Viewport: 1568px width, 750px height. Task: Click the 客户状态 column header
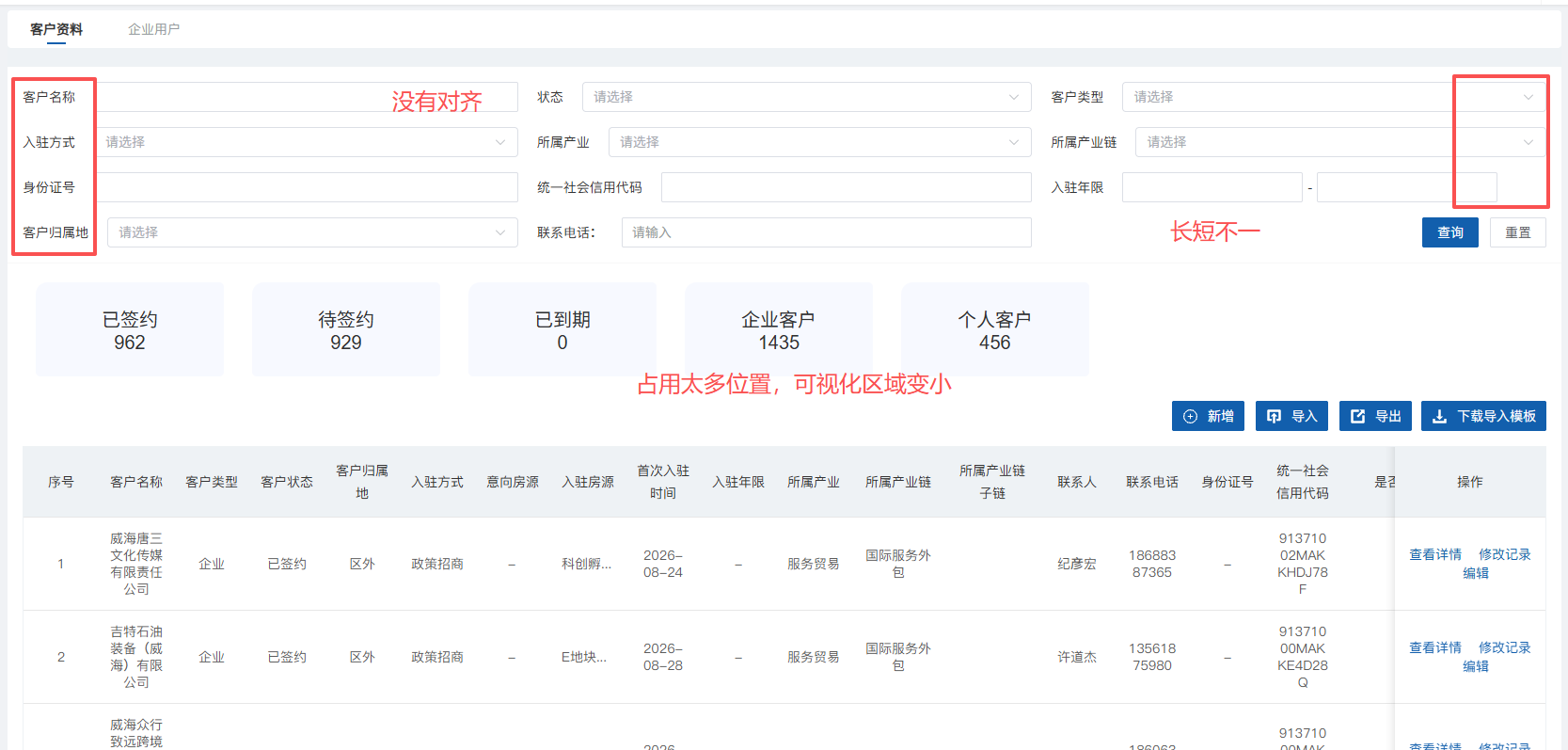(287, 482)
